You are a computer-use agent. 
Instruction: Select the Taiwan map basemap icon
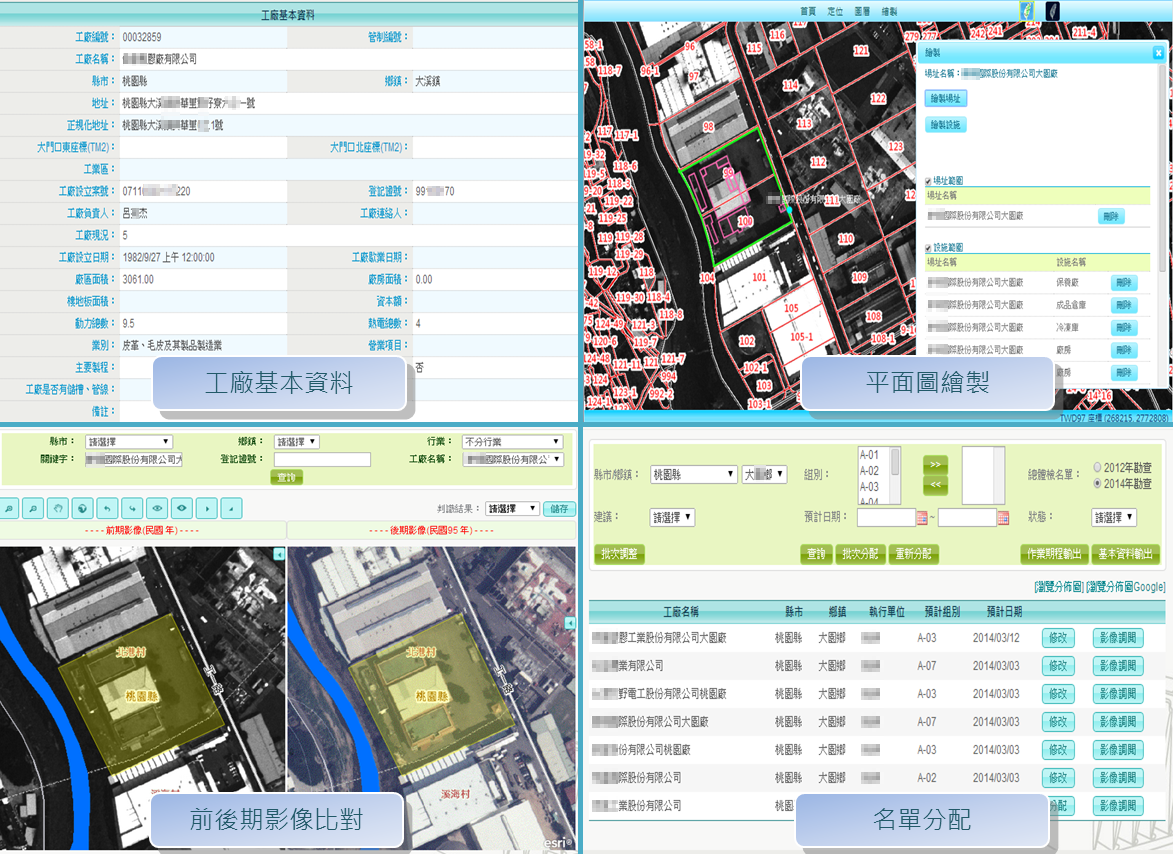(x=1028, y=10)
